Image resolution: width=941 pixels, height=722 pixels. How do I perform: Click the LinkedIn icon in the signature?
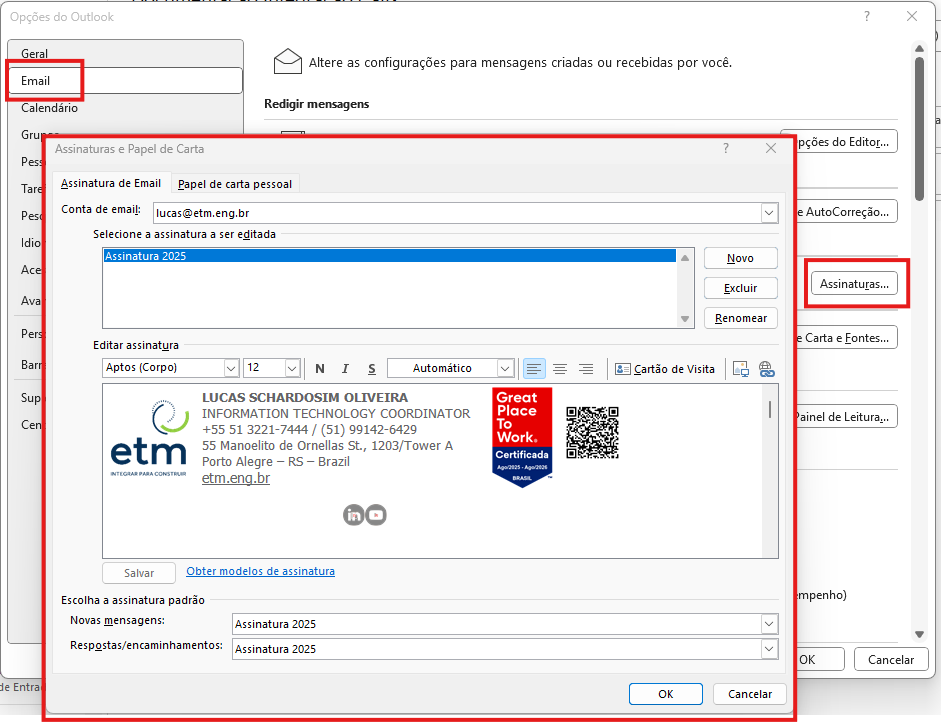[x=353, y=515]
